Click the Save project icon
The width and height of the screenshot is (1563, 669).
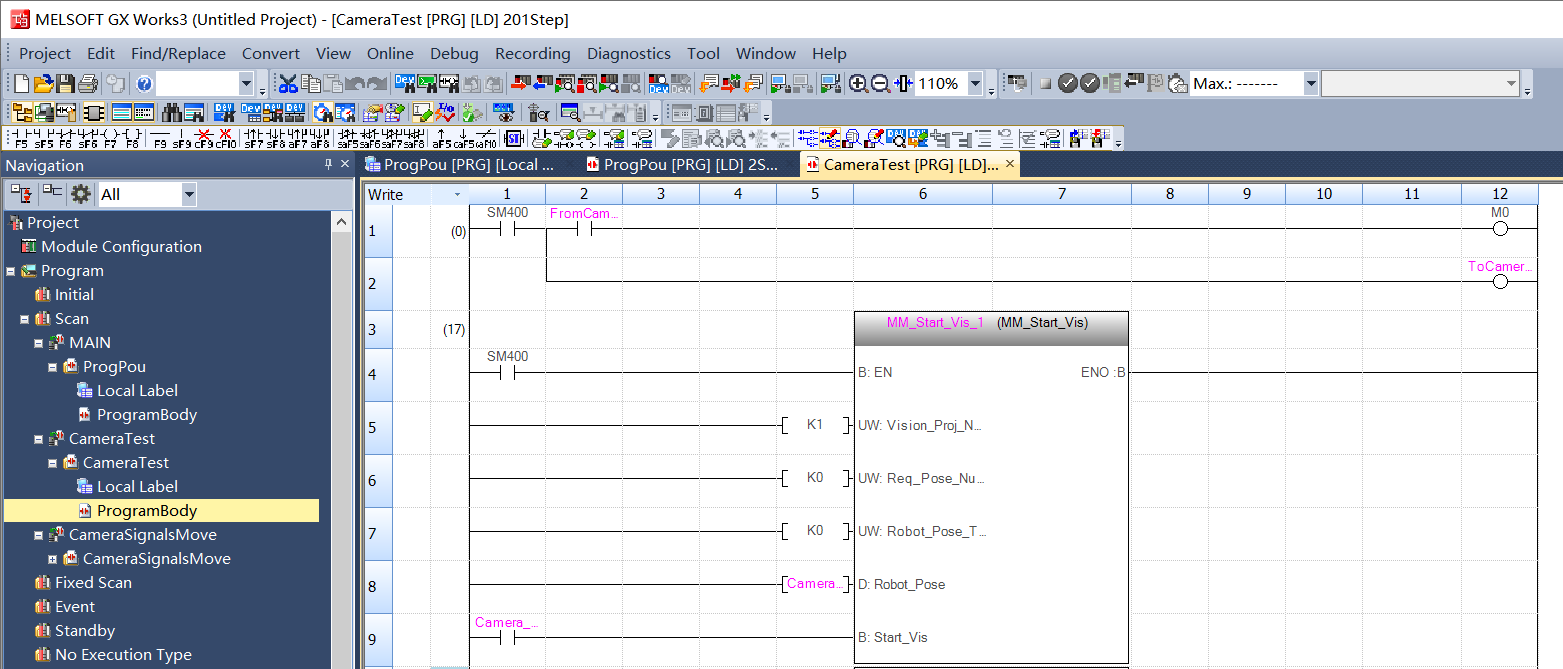coord(65,84)
